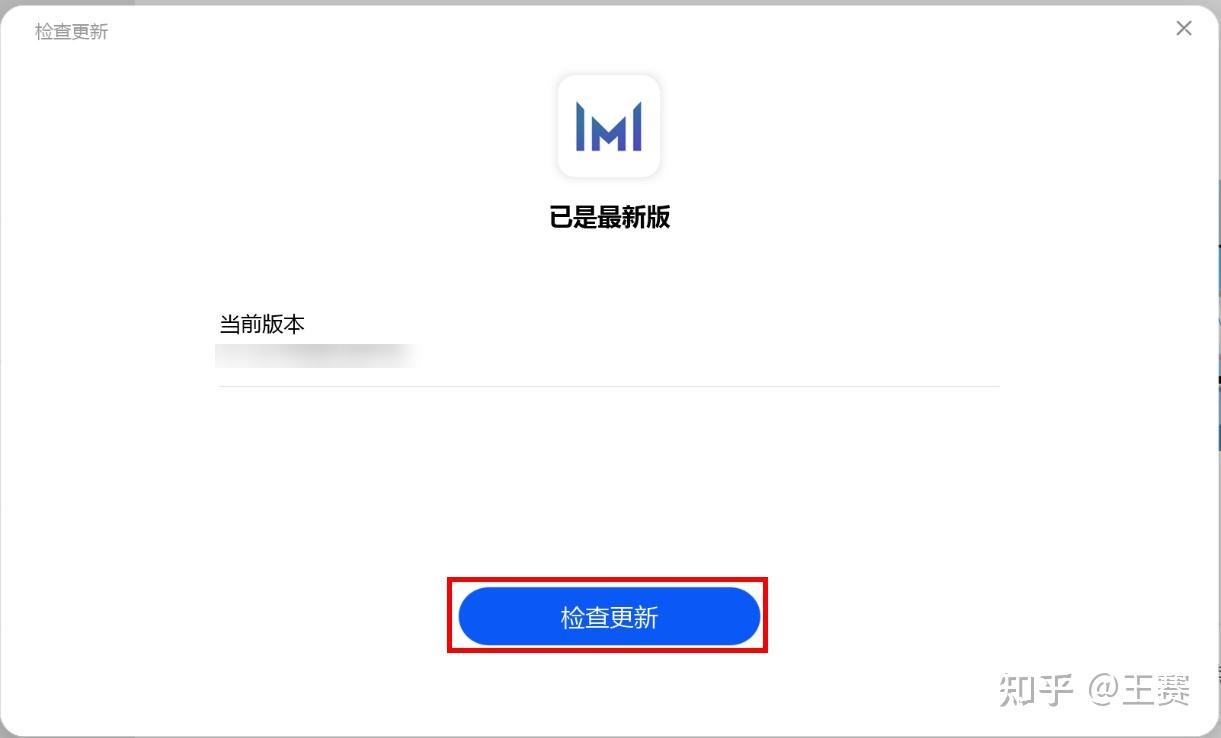Click the left bar of the IMI logo
The height and width of the screenshot is (738, 1221).
pos(580,126)
